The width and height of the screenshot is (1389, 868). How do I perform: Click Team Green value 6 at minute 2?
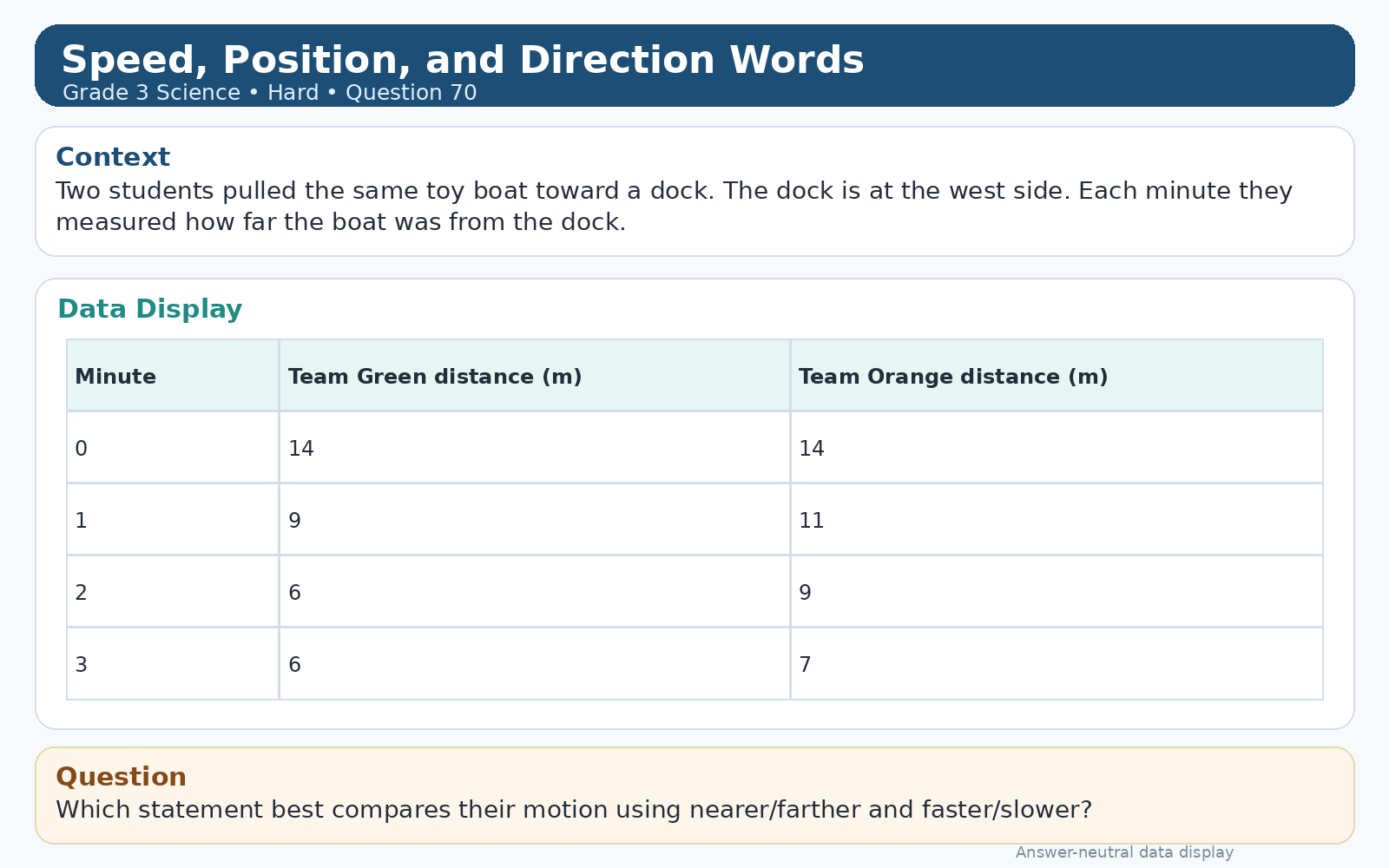pyautogui.click(x=295, y=593)
